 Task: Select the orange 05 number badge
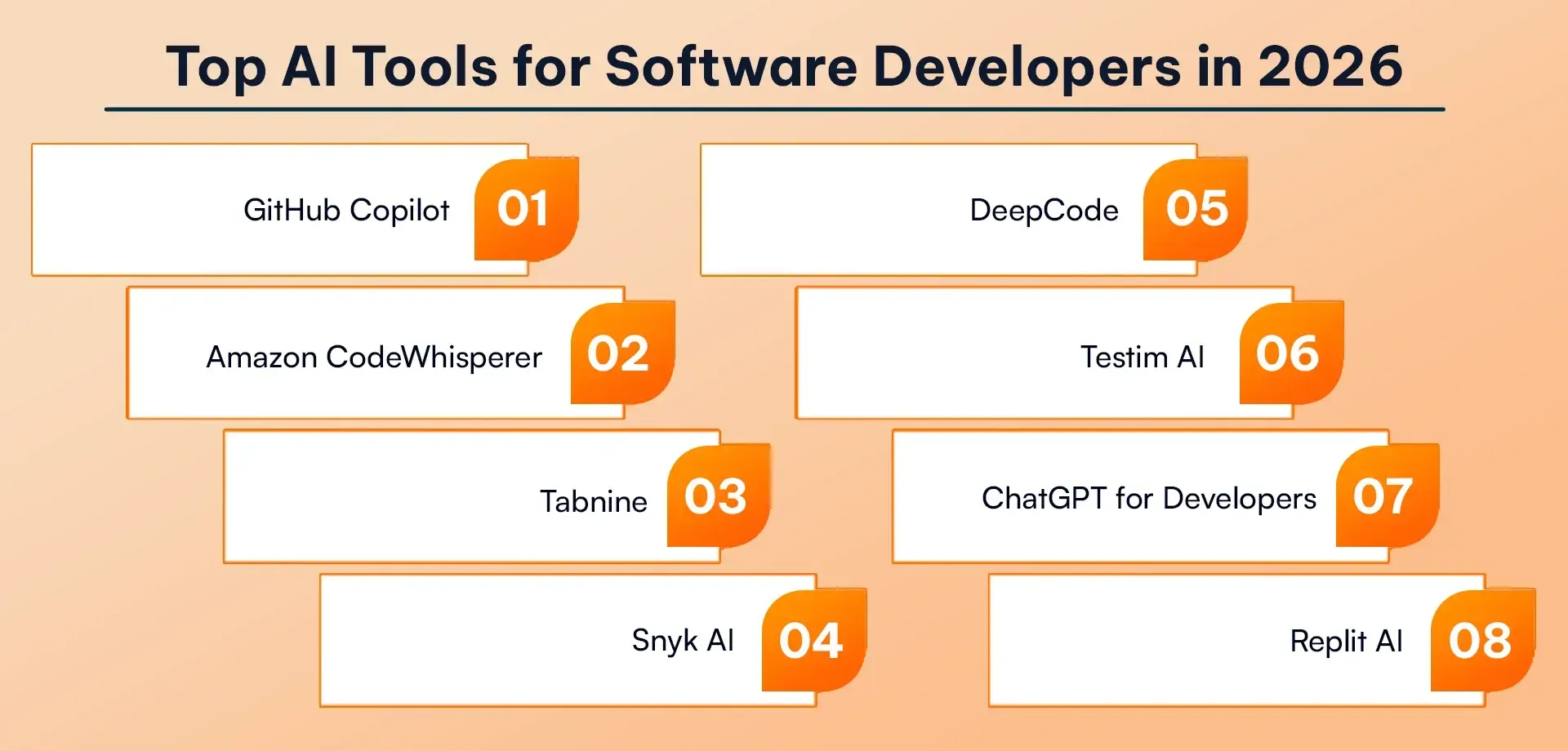[1195, 210]
